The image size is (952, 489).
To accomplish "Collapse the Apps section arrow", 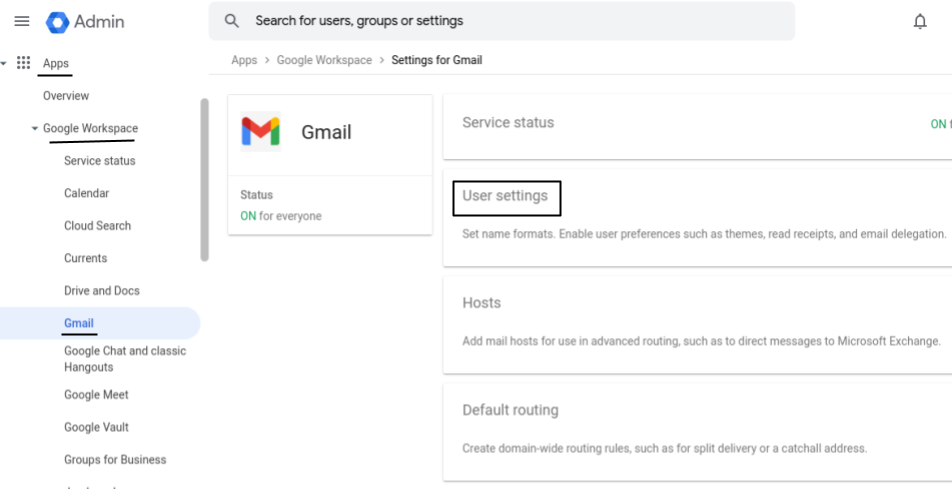I will 4,63.
